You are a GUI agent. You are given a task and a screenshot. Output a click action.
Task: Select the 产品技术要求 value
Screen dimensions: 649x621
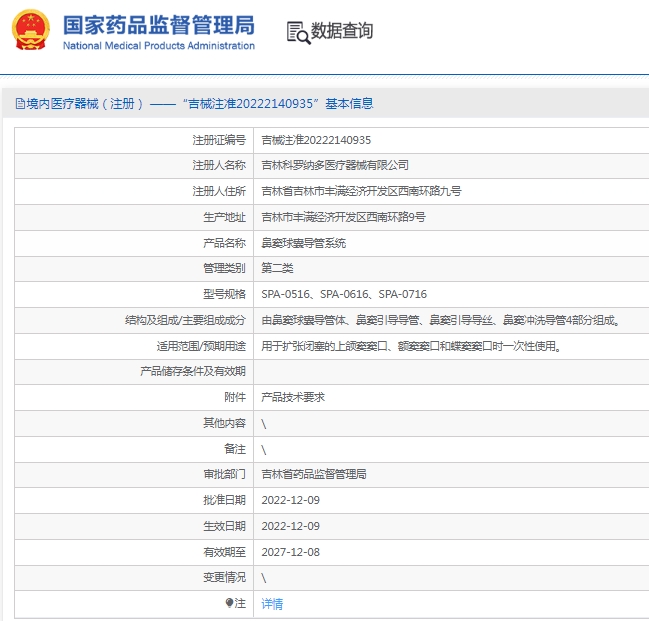293,397
